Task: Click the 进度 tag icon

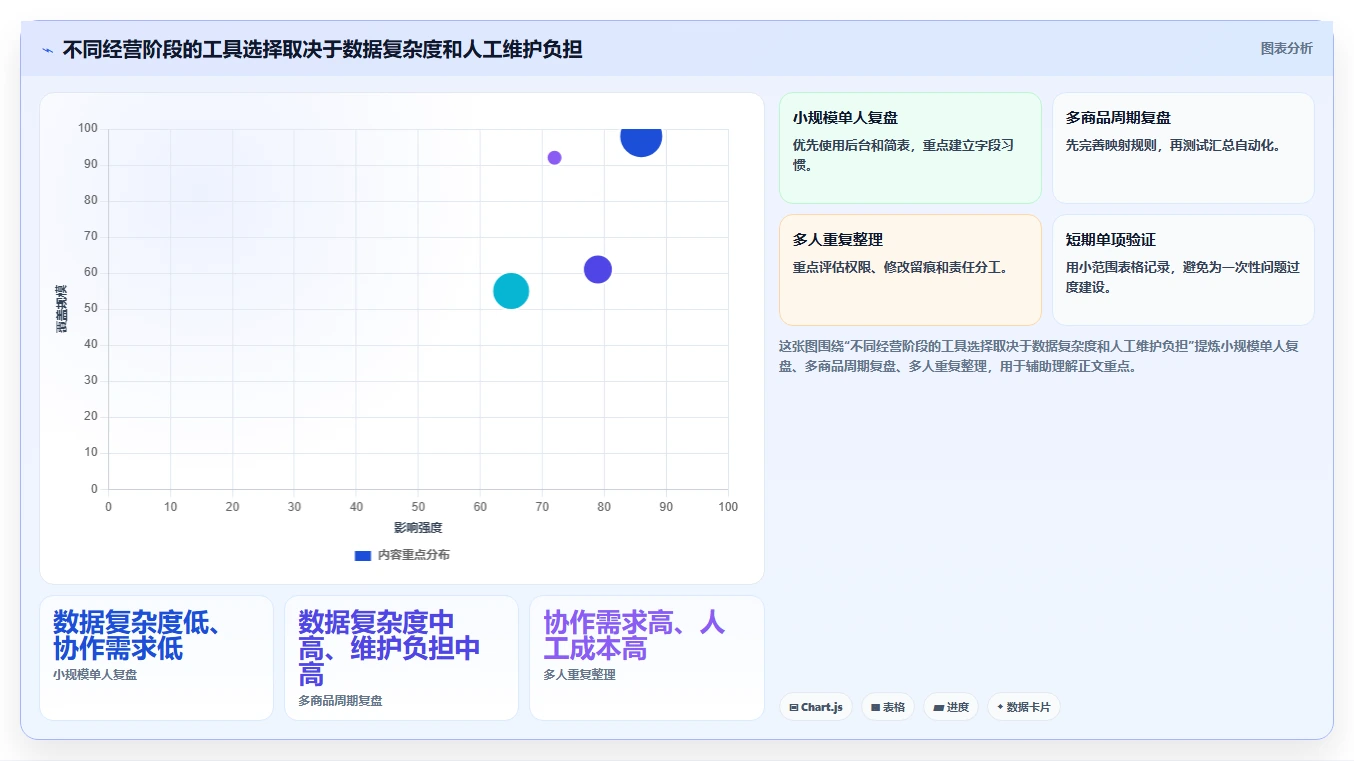Action: click(938, 707)
